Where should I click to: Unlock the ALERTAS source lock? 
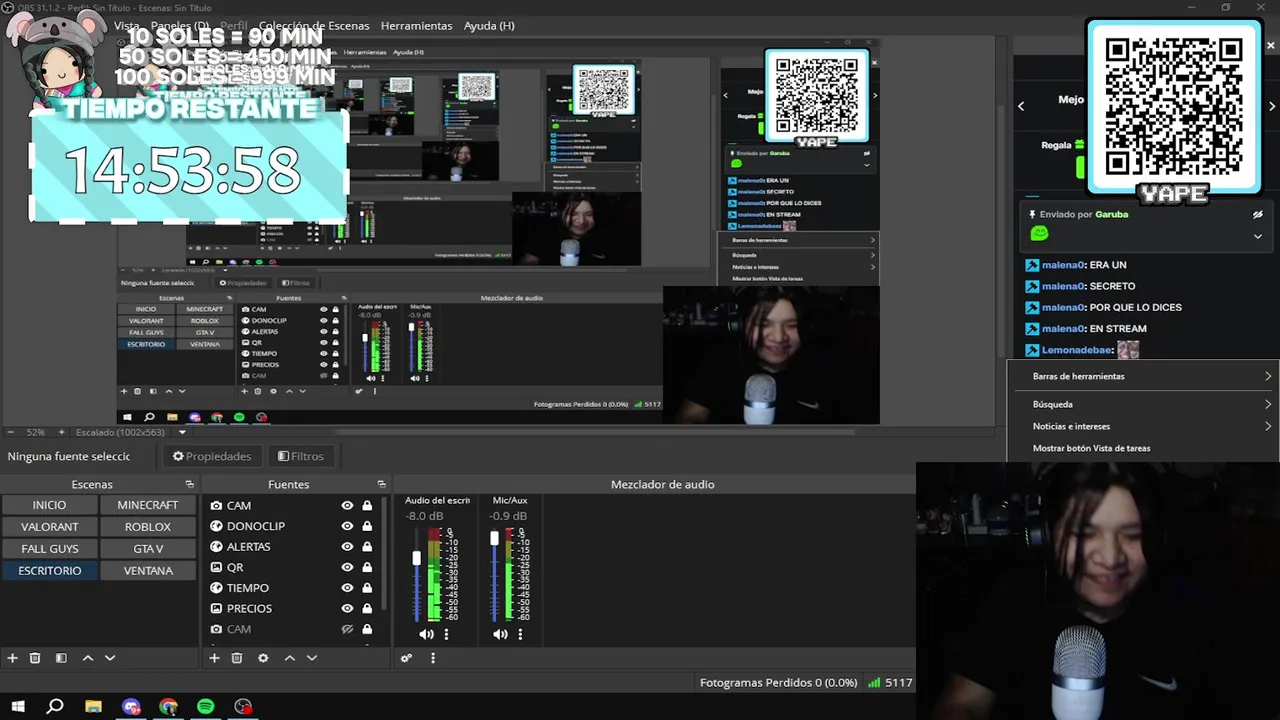point(367,547)
